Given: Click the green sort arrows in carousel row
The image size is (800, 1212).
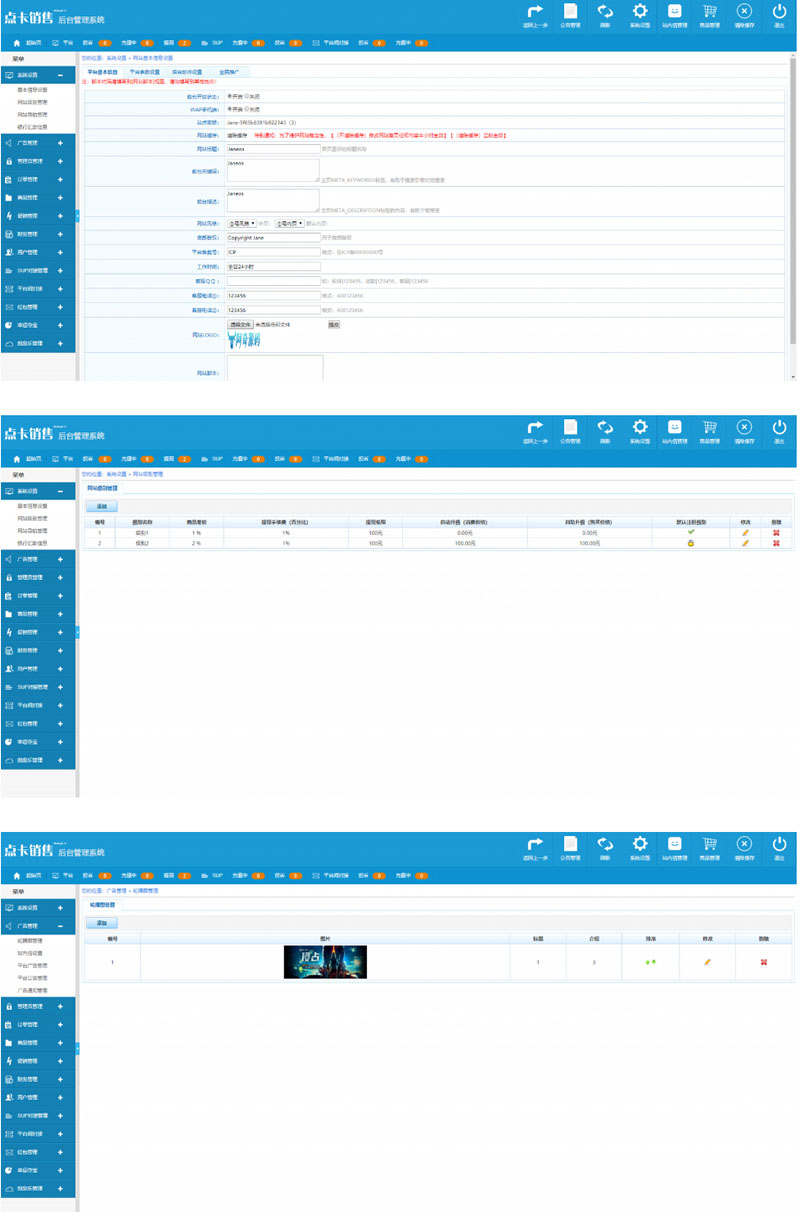Looking at the screenshot, I should 650,962.
